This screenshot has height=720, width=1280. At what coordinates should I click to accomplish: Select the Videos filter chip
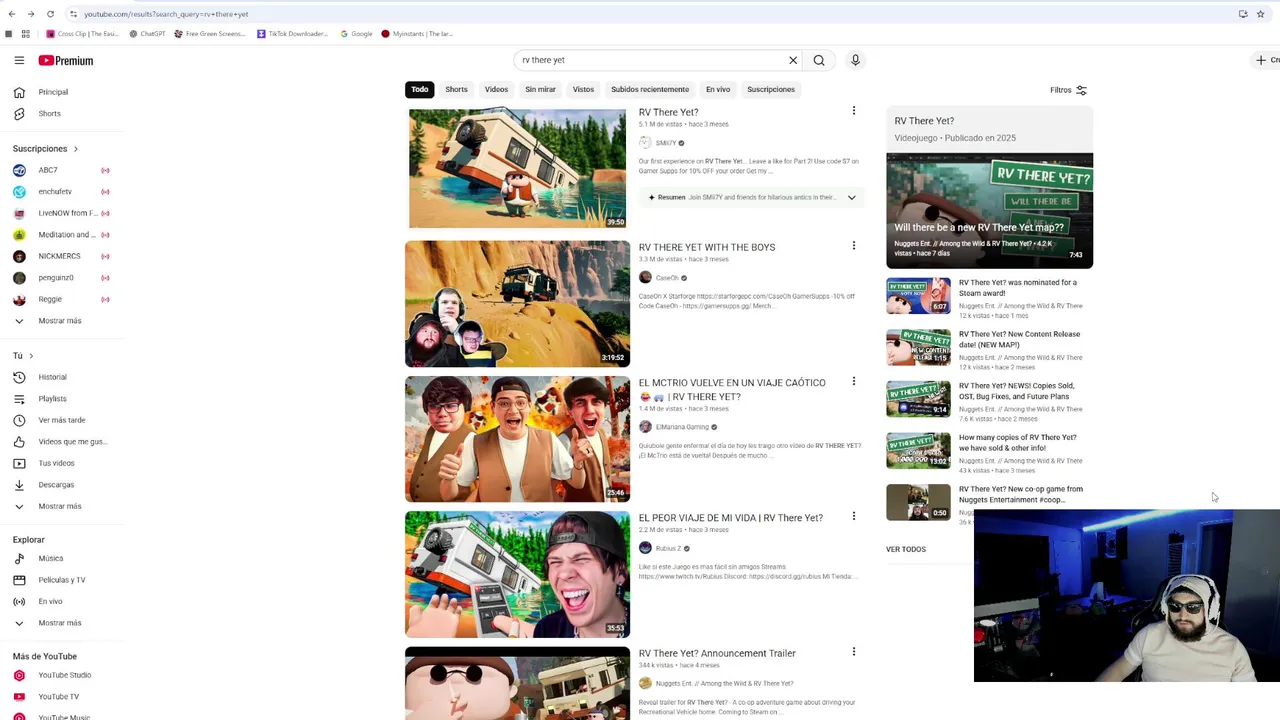coord(497,90)
